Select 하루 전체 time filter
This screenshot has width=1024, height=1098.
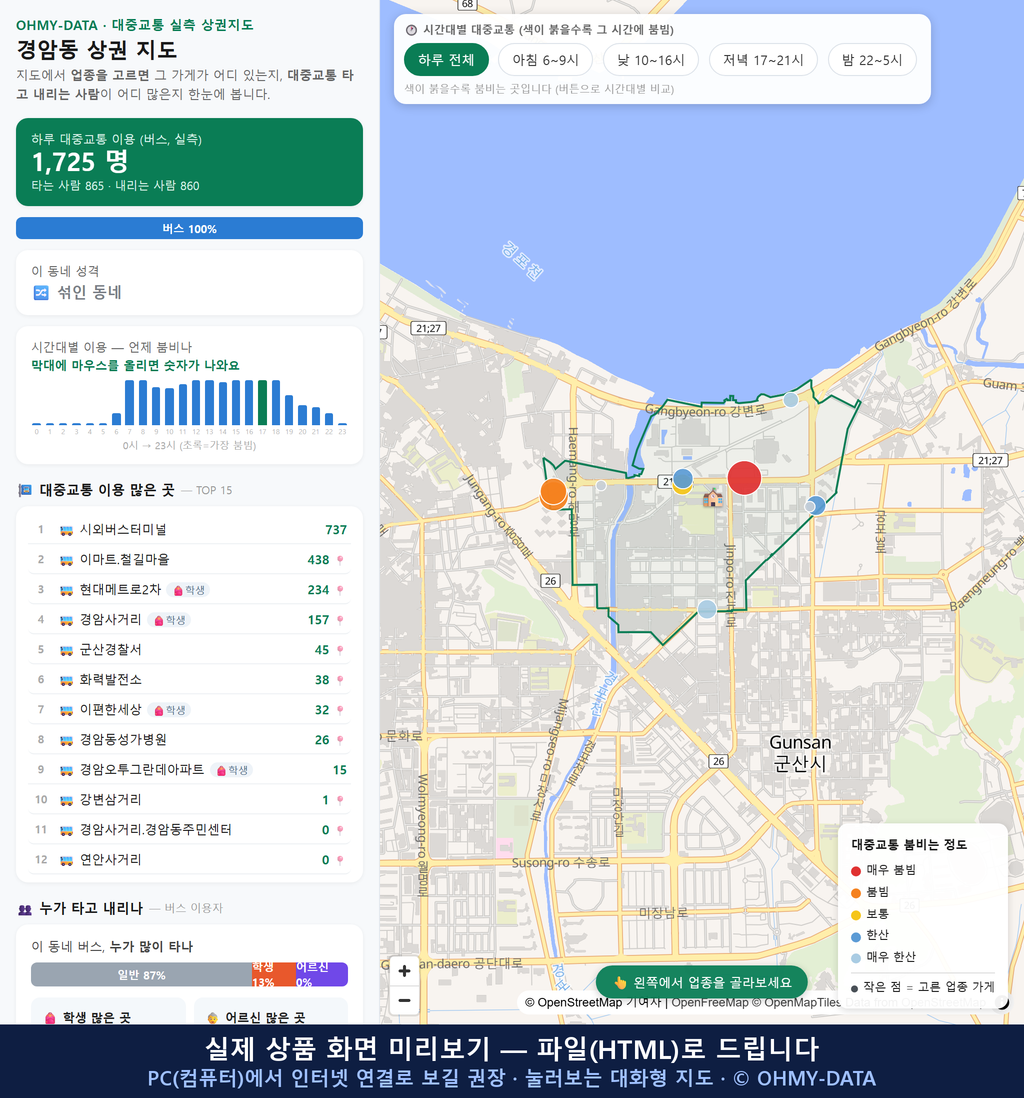pyautogui.click(x=446, y=60)
